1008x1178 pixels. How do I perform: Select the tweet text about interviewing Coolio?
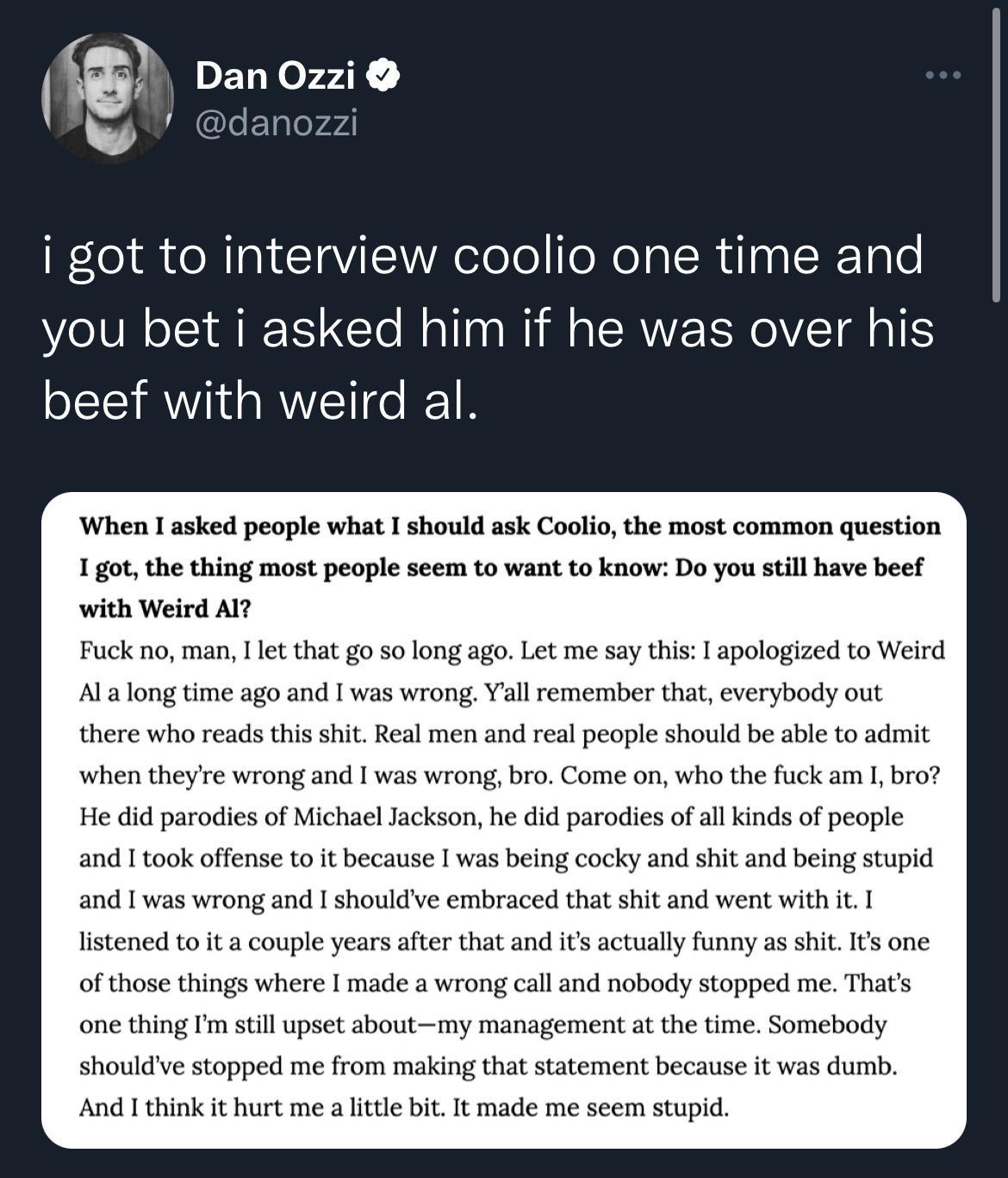click(482, 327)
